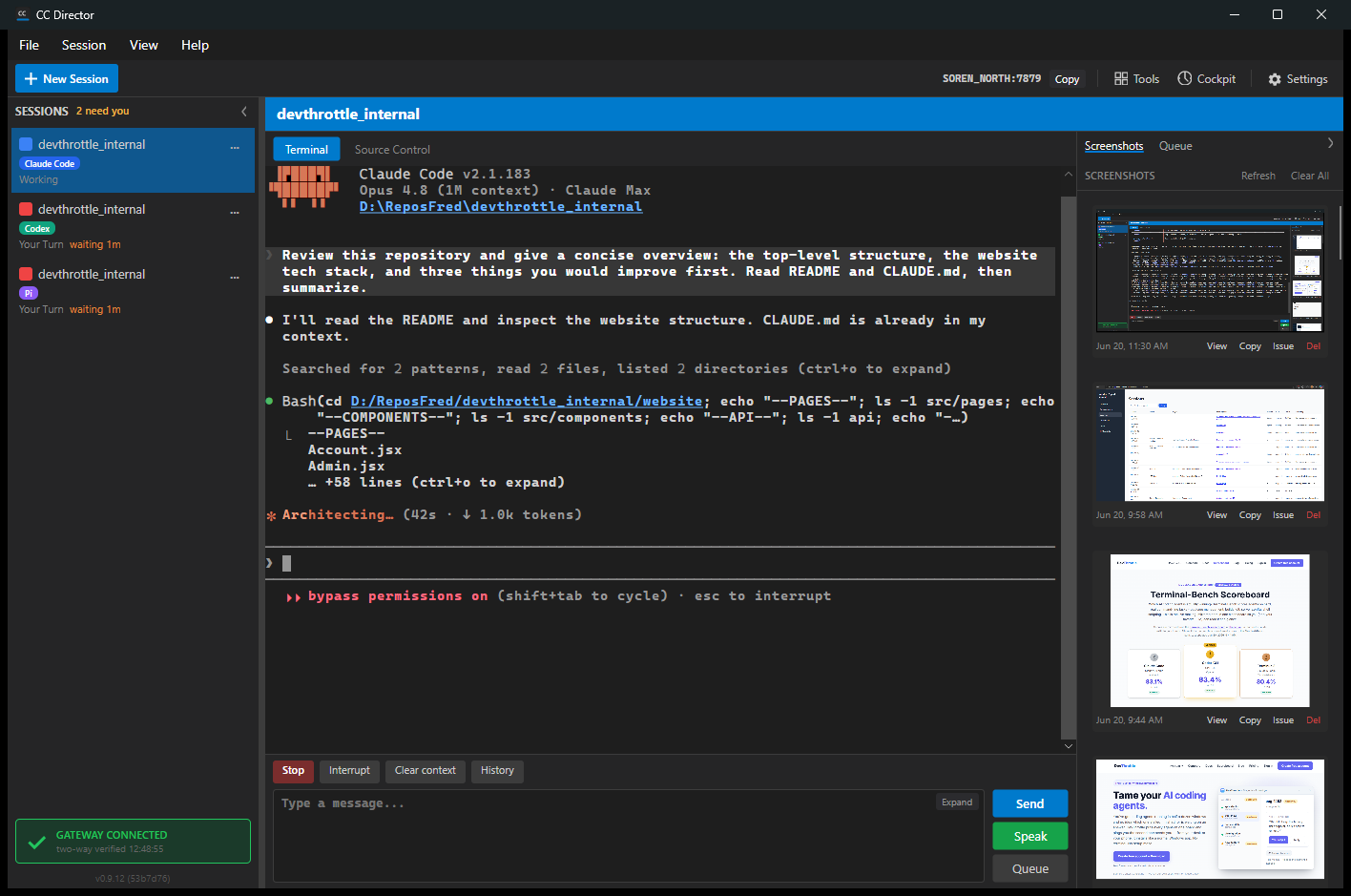
Task: Send the message
Action: 1029,804
